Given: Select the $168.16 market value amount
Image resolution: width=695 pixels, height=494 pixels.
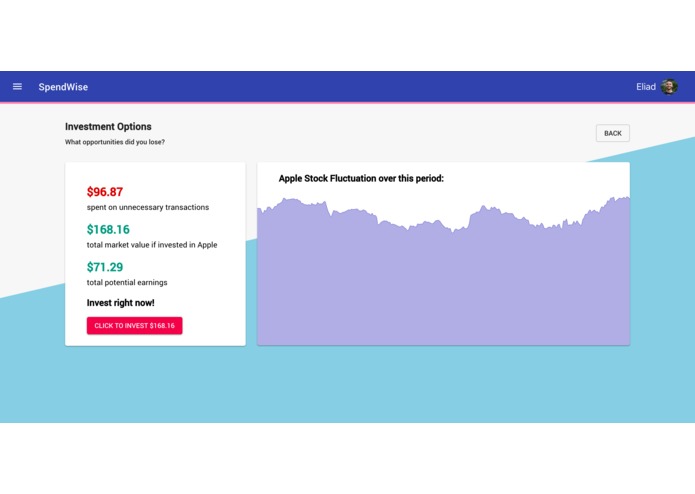Looking at the screenshot, I should (108, 229).
